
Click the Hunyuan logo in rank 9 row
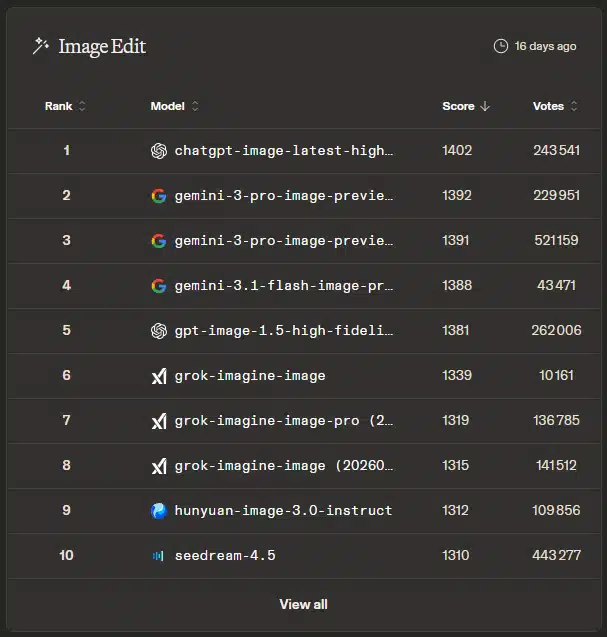158,511
